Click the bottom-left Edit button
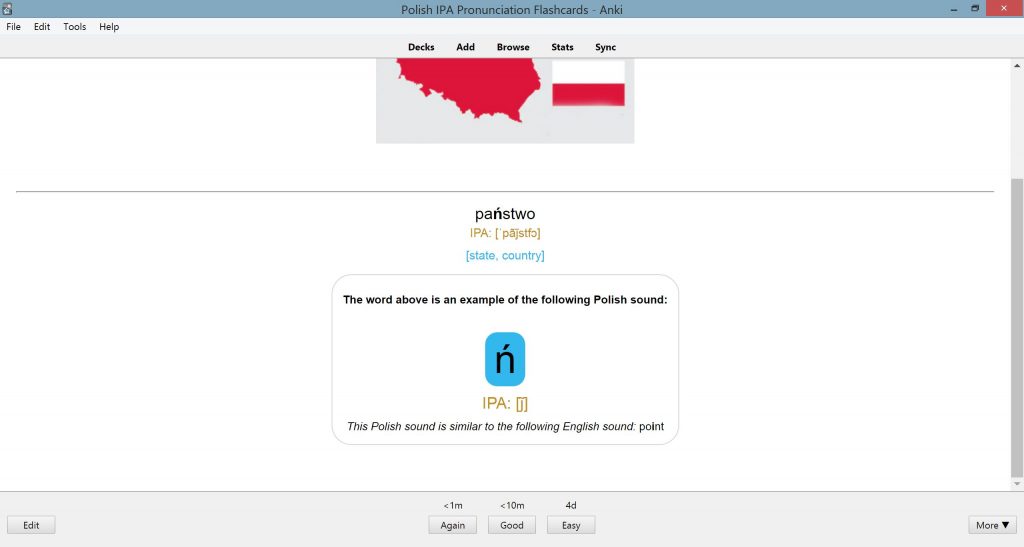This screenshot has height=547, width=1024. [31, 525]
